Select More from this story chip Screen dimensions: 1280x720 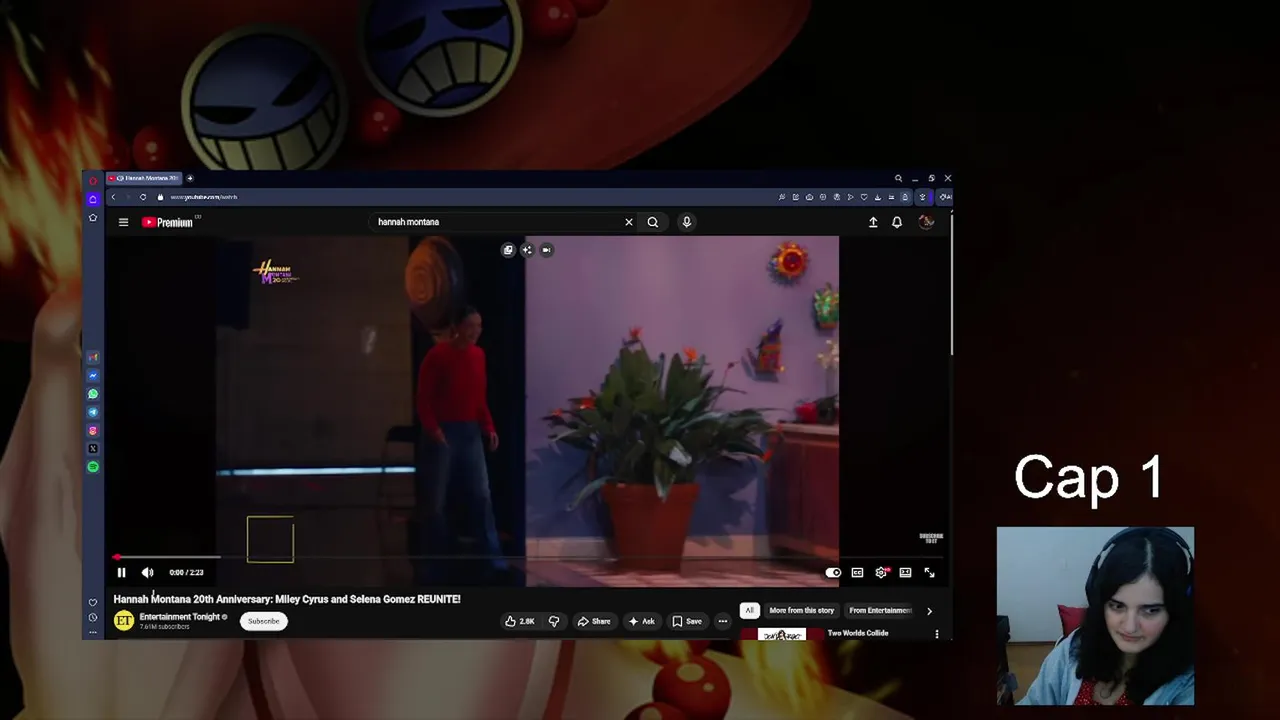[x=801, y=610]
